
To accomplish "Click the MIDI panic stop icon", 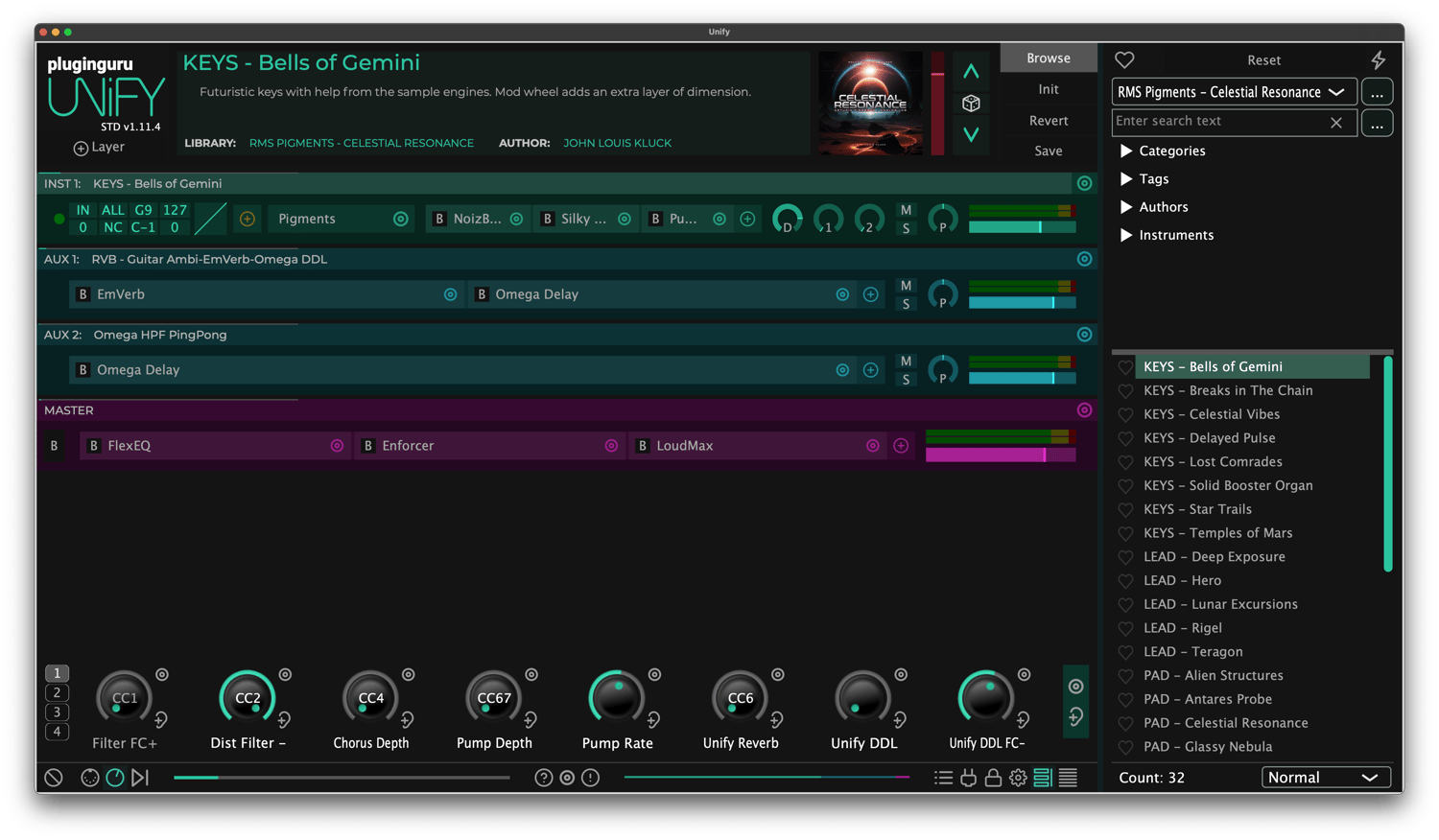I will click(x=54, y=778).
